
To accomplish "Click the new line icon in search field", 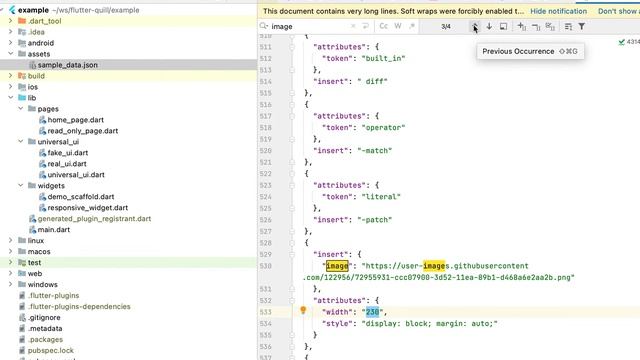I will point(366,26).
